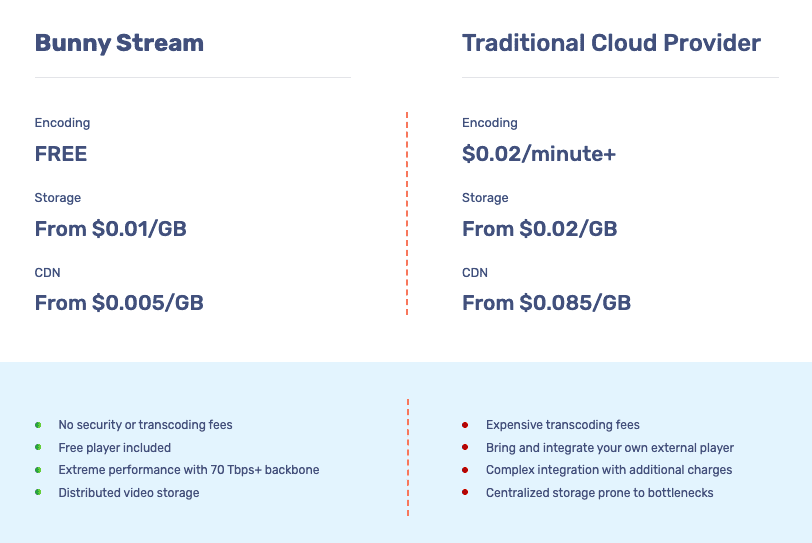Click green dot beside "Distributed video storage"
Image resolution: width=812 pixels, height=543 pixels.
[x=38, y=492]
